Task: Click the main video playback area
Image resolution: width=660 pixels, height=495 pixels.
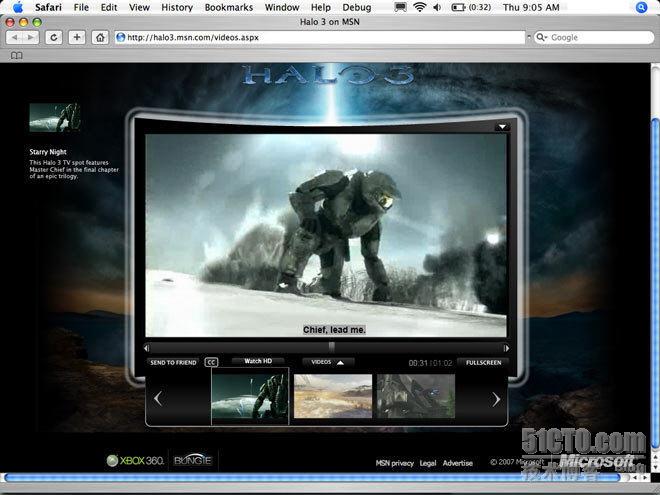Action: [326, 235]
